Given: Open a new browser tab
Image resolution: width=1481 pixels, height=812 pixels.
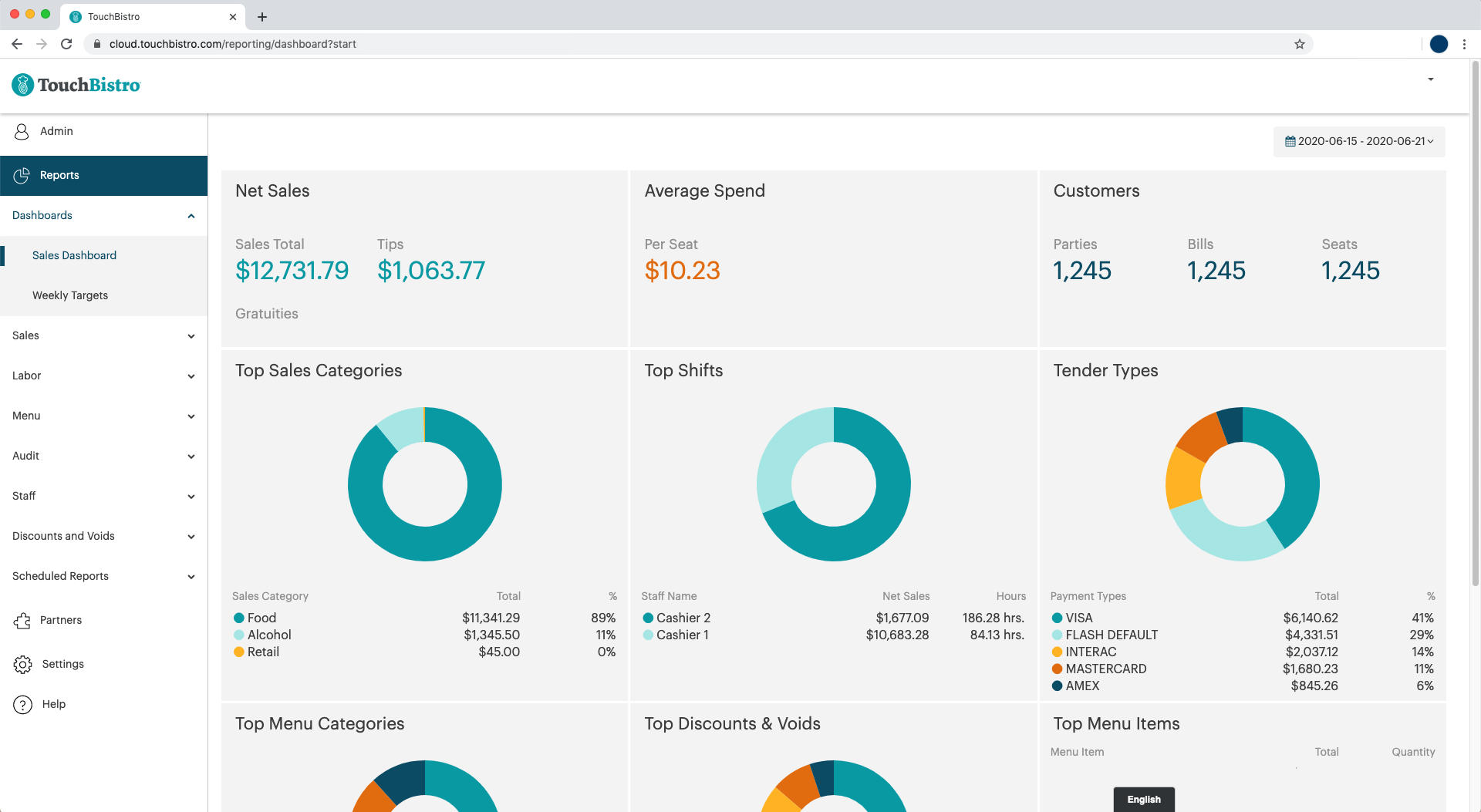Looking at the screenshot, I should click(x=262, y=17).
